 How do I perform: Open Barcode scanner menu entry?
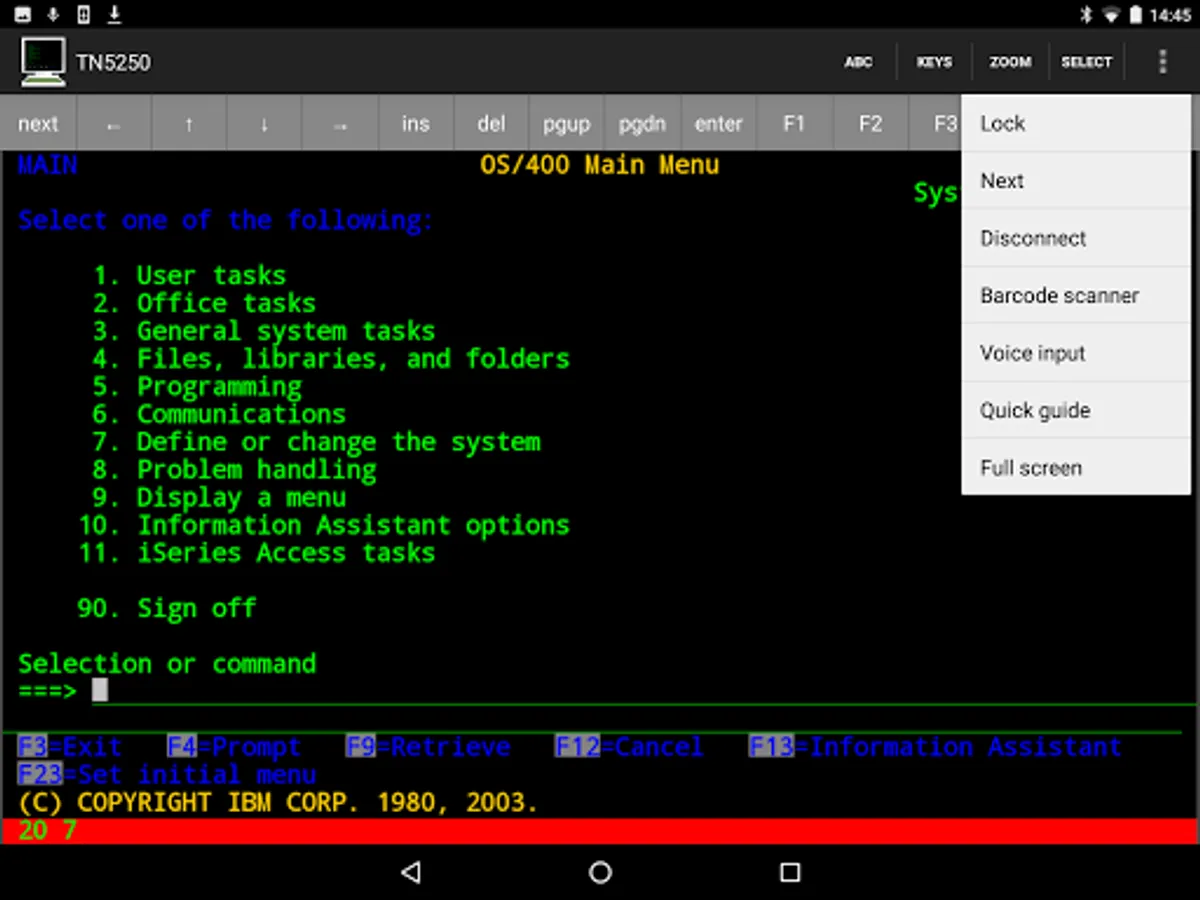pyautogui.click(x=1076, y=296)
